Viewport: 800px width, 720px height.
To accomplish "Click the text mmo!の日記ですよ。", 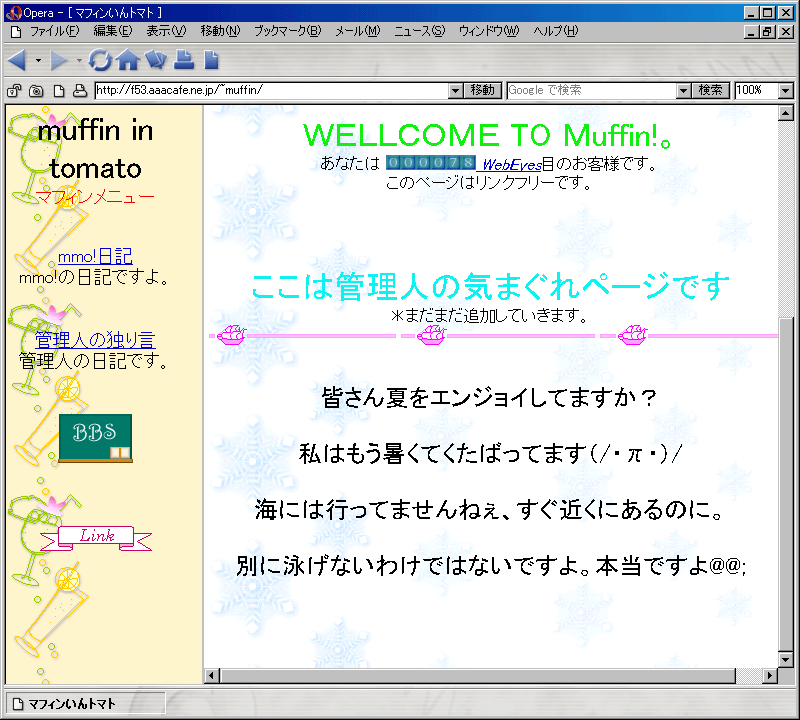I will click(94, 278).
